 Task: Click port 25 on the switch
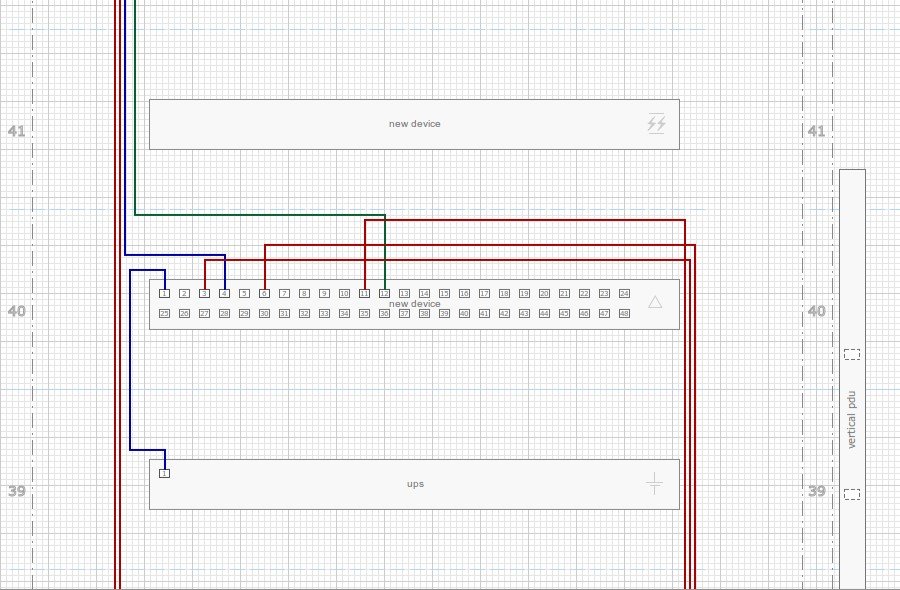164,313
